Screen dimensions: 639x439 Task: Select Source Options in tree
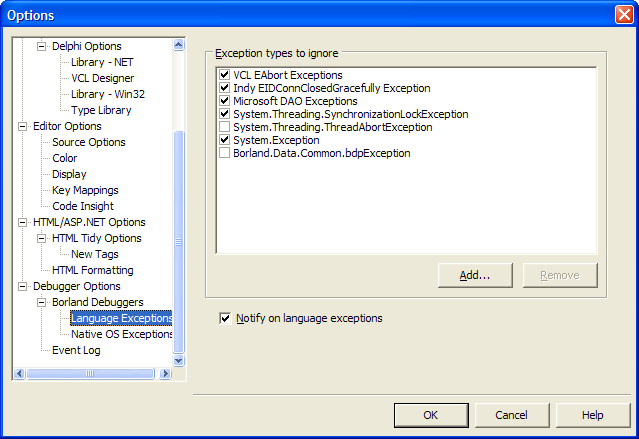pos(89,142)
